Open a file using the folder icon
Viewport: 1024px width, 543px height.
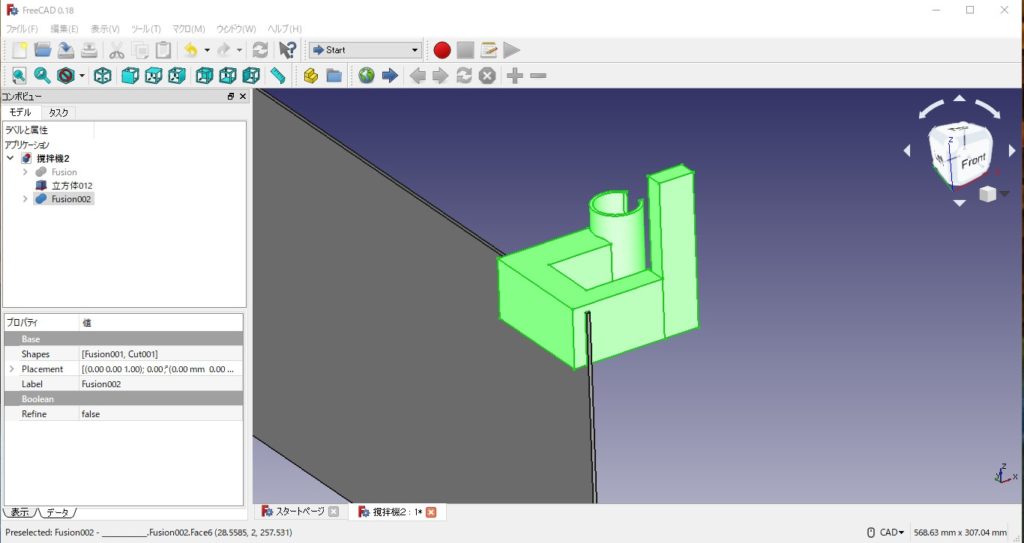42,50
